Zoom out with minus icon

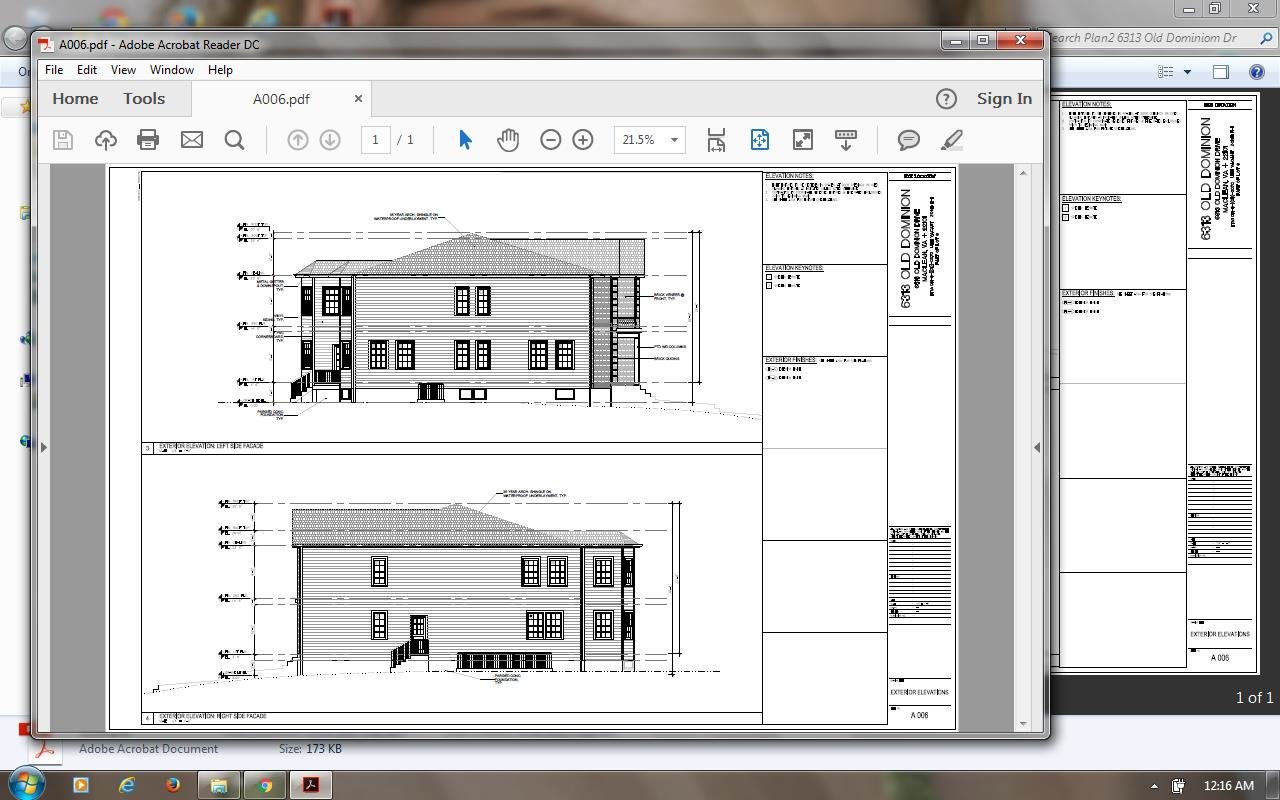550,140
